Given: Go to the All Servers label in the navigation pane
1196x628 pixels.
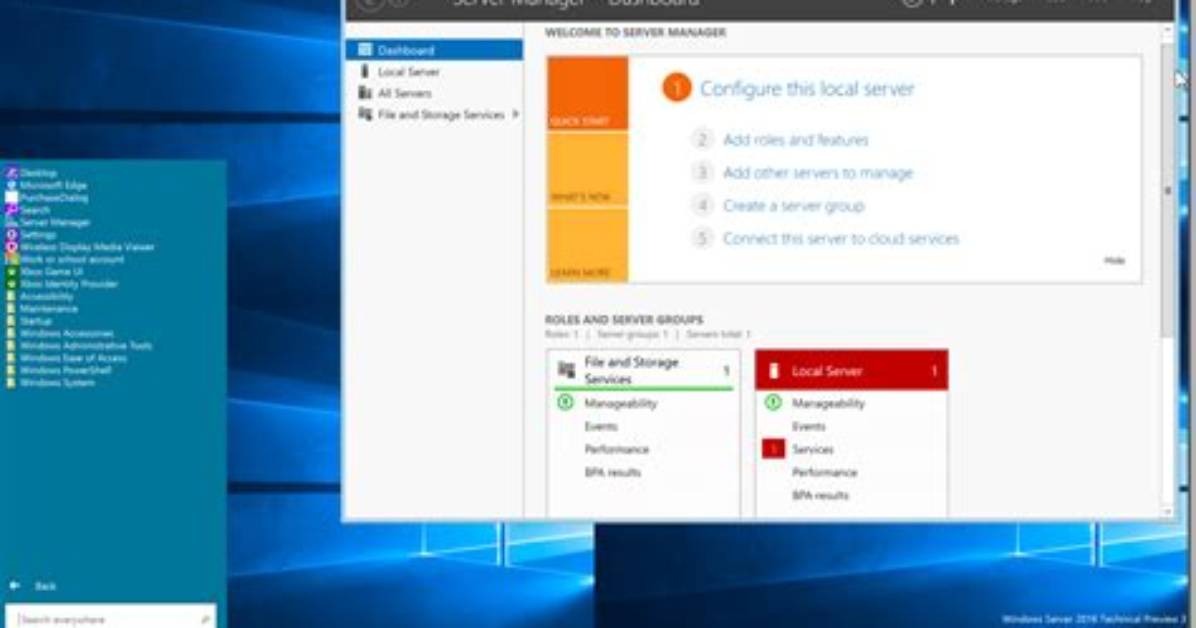Looking at the screenshot, I should (404, 93).
